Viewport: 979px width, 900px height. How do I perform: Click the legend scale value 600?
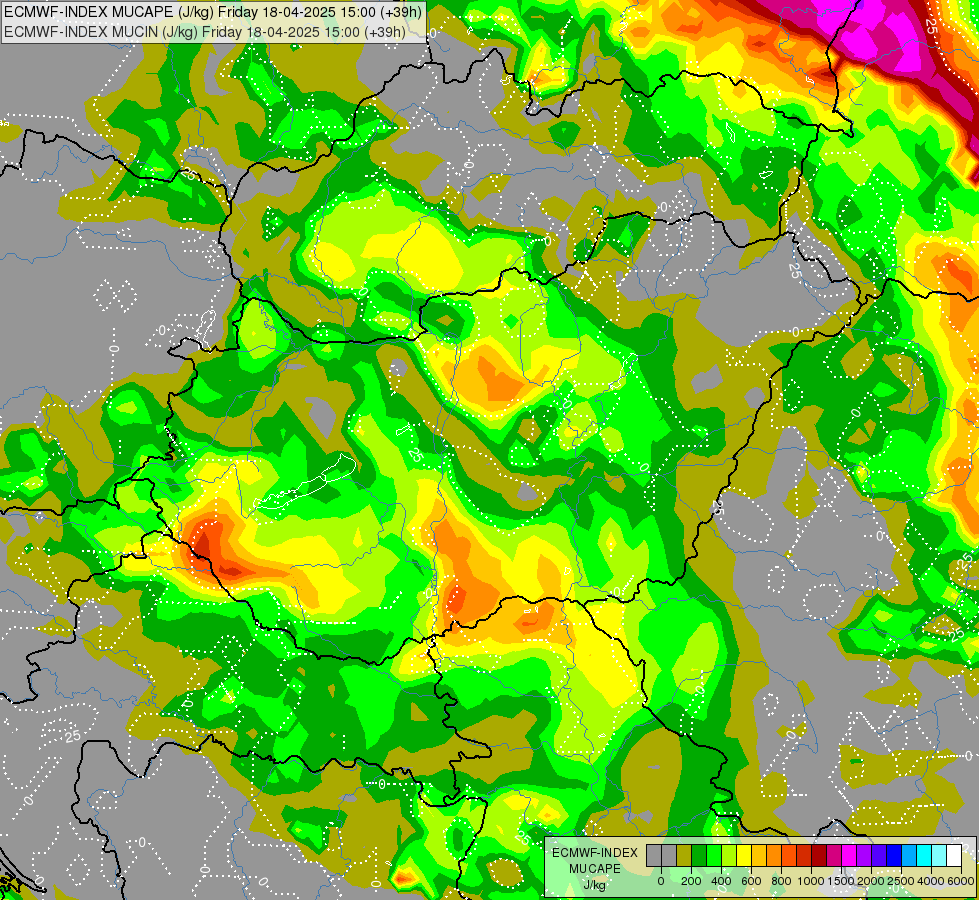click(x=752, y=881)
